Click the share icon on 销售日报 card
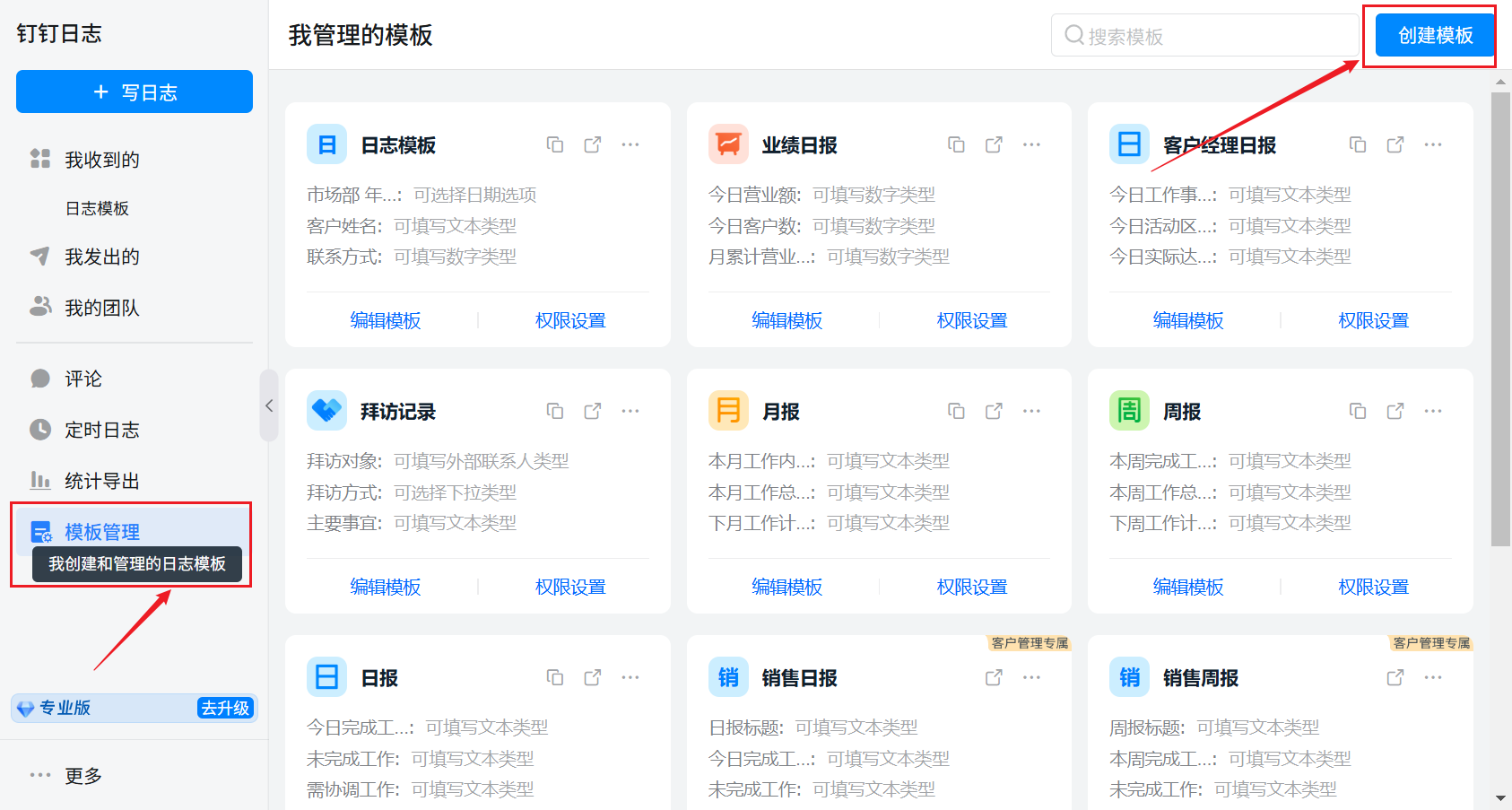Viewport: 1512px width, 810px height. (x=994, y=677)
